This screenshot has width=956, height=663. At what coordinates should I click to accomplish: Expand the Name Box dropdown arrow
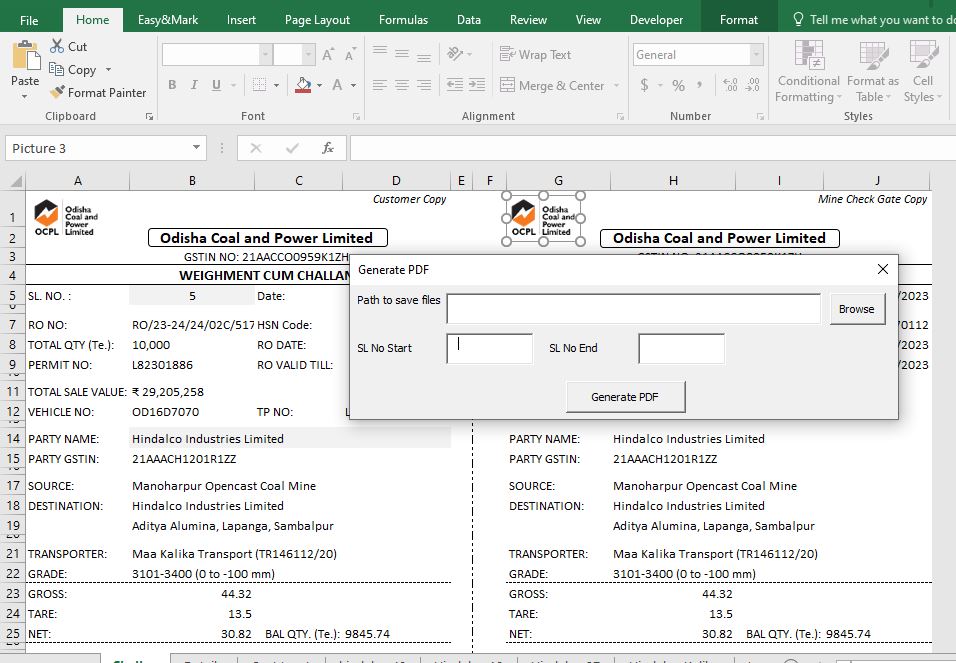point(197,148)
